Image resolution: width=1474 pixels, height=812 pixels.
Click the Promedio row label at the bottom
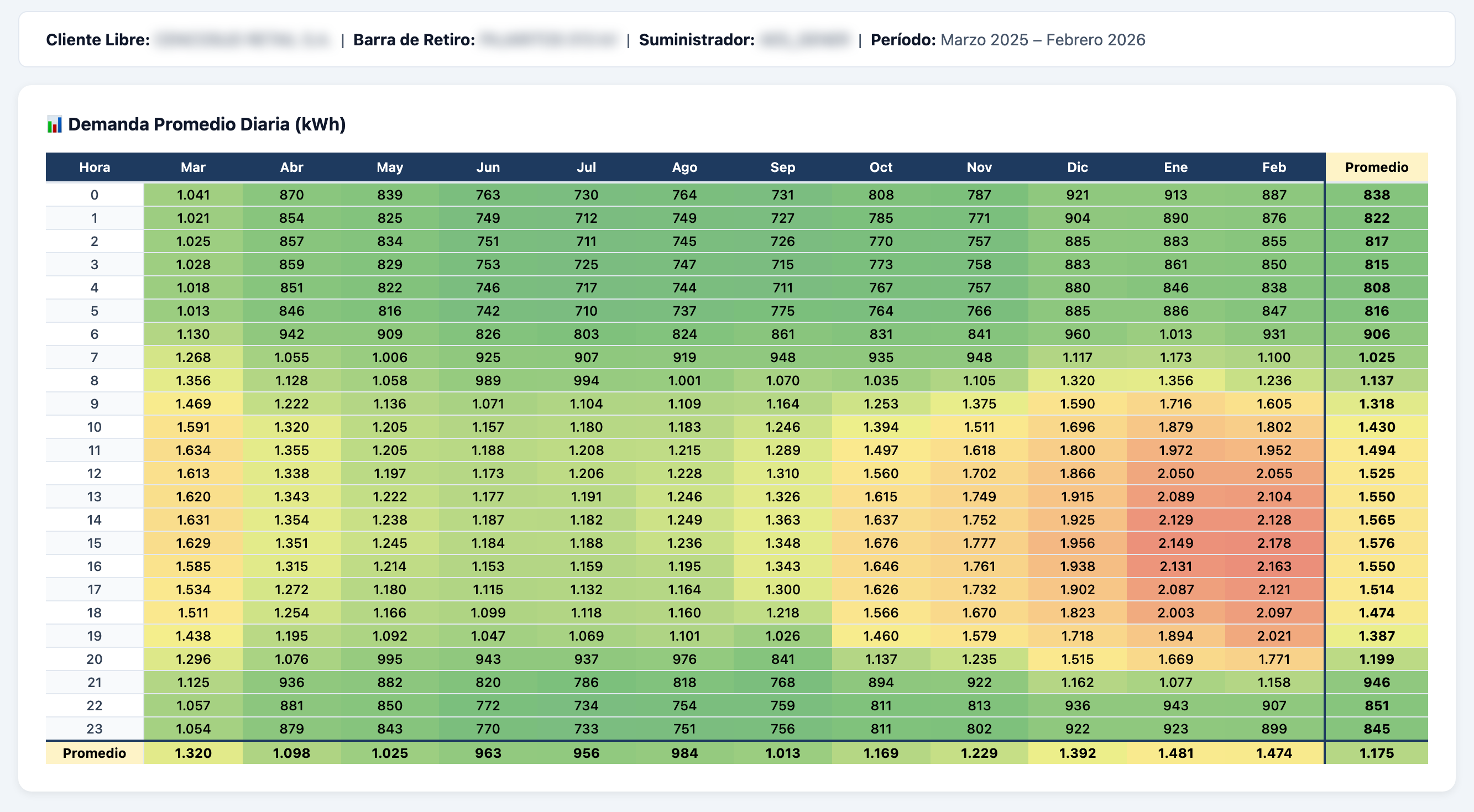click(x=95, y=753)
